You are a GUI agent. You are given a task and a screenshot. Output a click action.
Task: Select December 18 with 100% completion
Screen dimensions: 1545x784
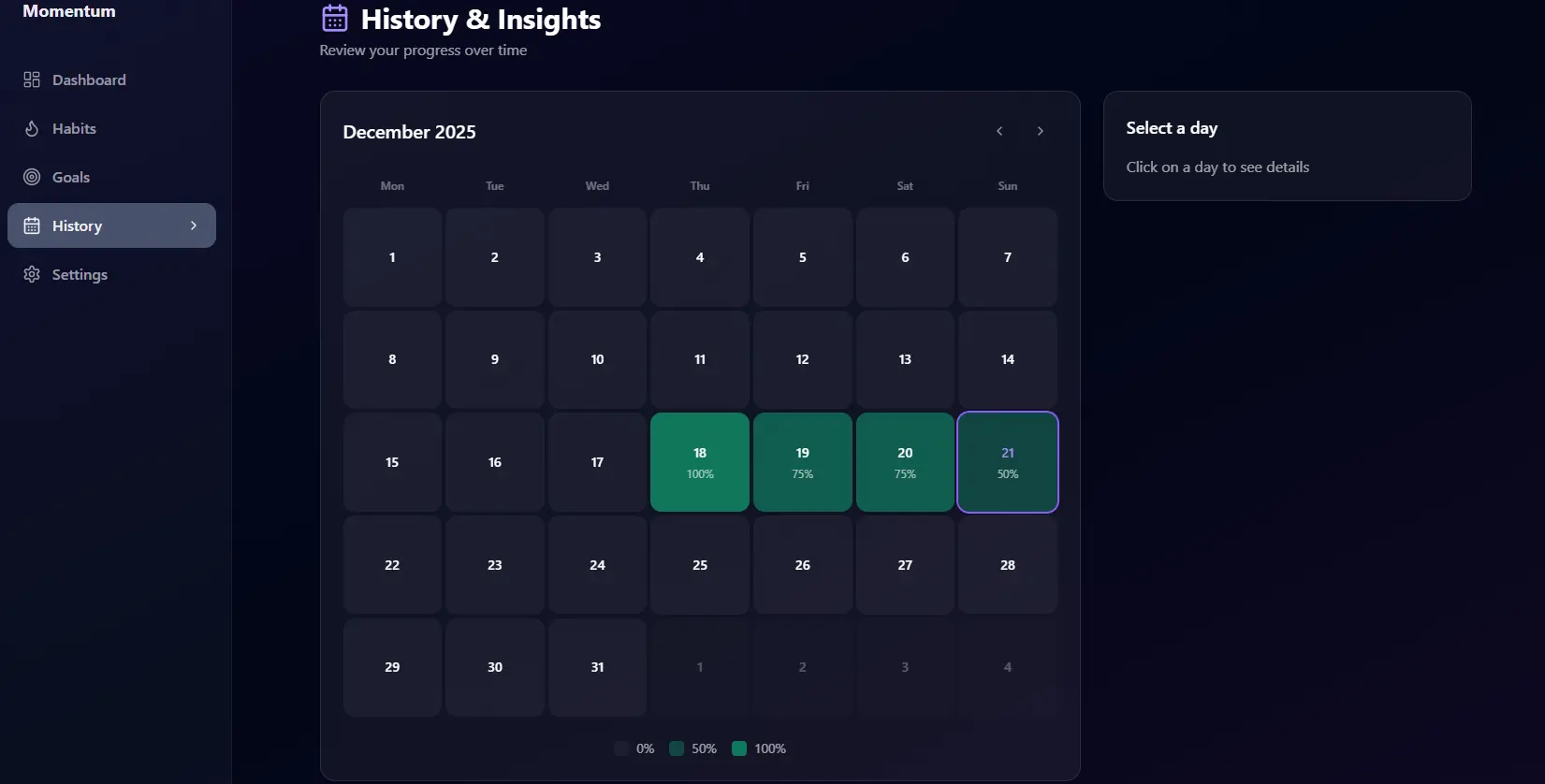pyautogui.click(x=700, y=462)
